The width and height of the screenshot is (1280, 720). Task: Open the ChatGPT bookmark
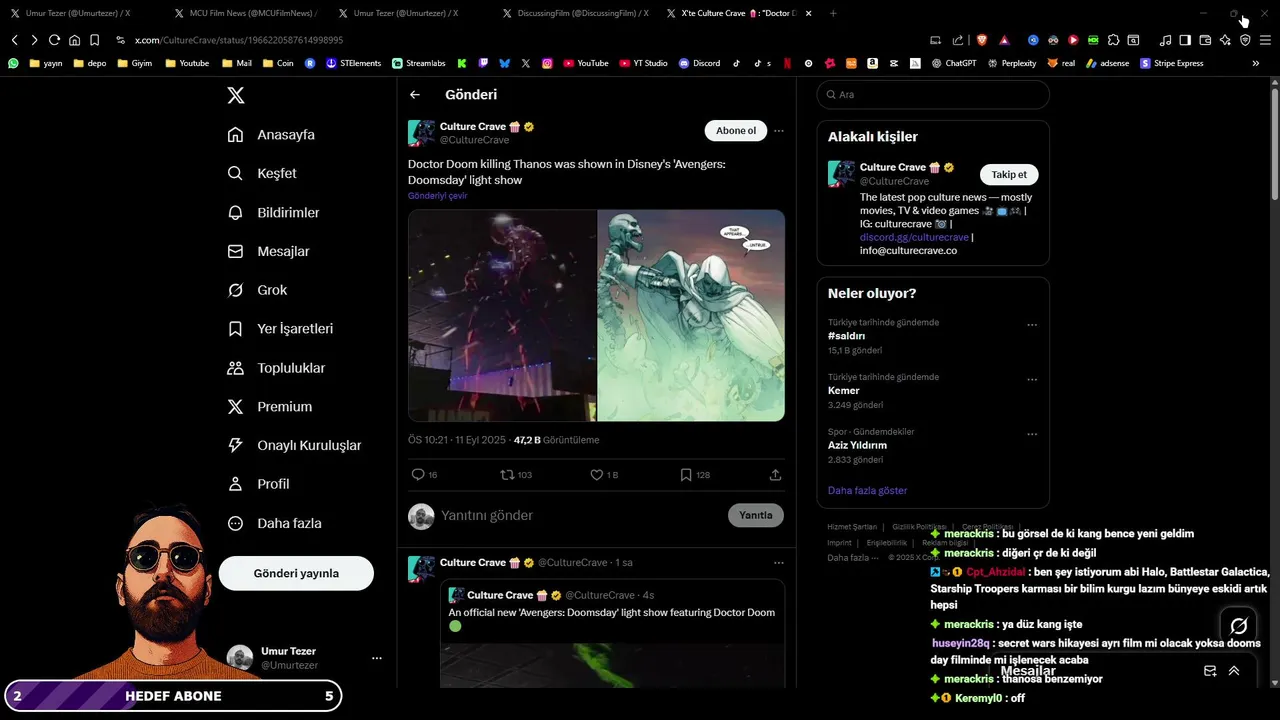(x=954, y=63)
